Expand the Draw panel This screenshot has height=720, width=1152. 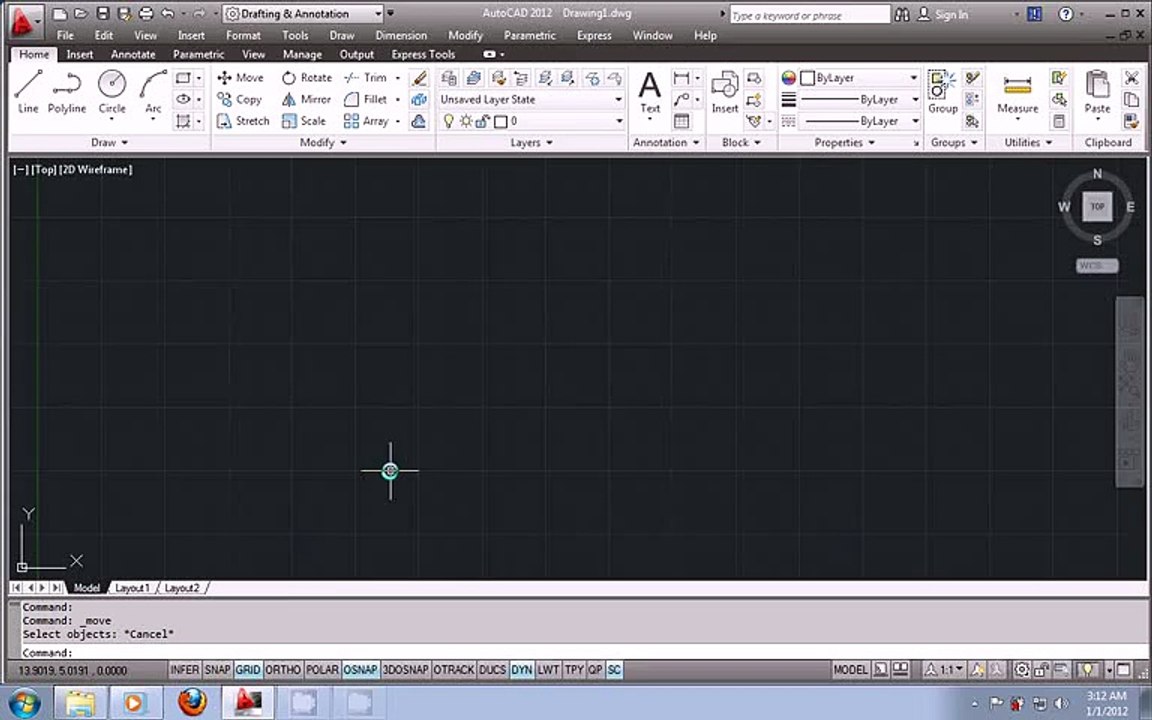click(x=109, y=143)
